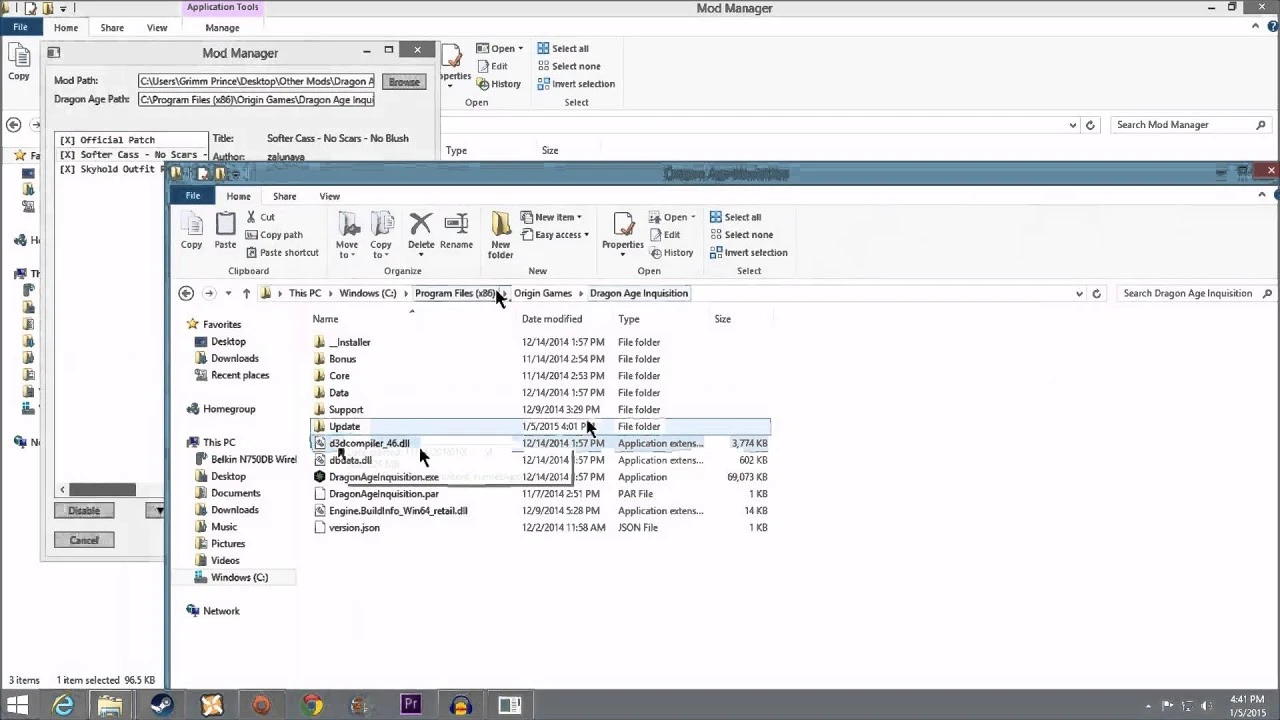Open the View tab in Explorer
The height and width of the screenshot is (720, 1280).
click(329, 196)
